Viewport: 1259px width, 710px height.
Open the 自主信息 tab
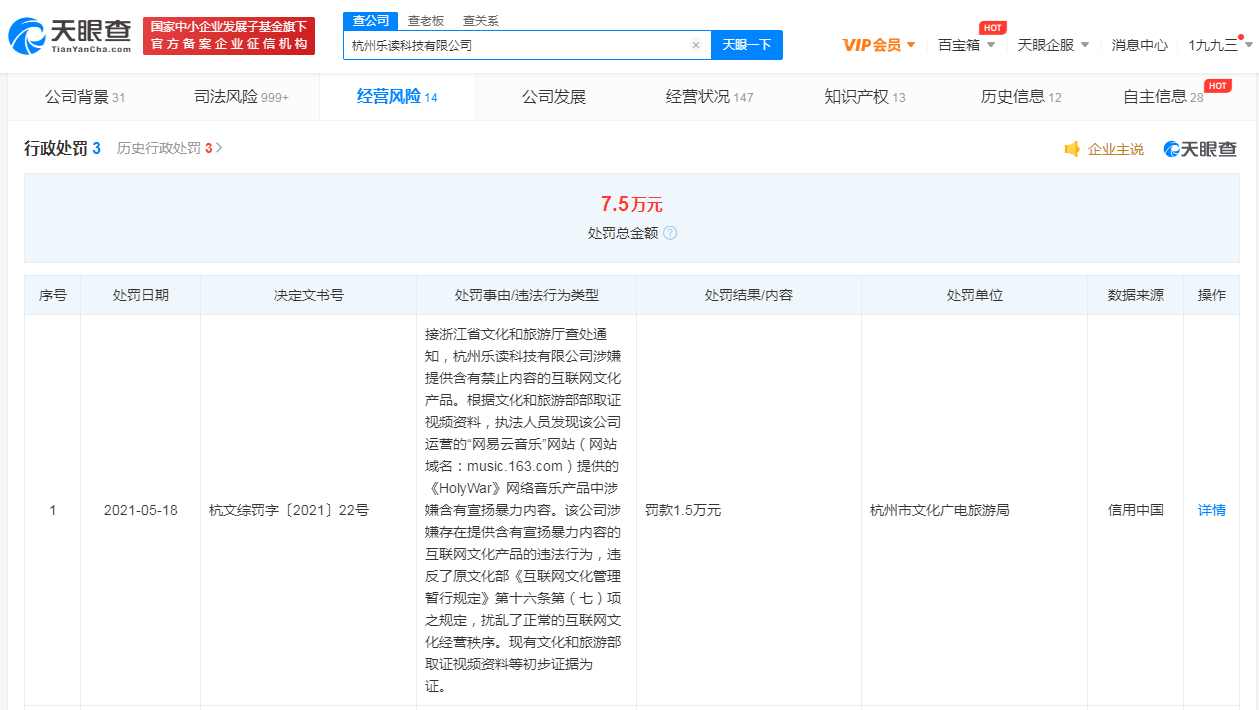pos(1162,97)
